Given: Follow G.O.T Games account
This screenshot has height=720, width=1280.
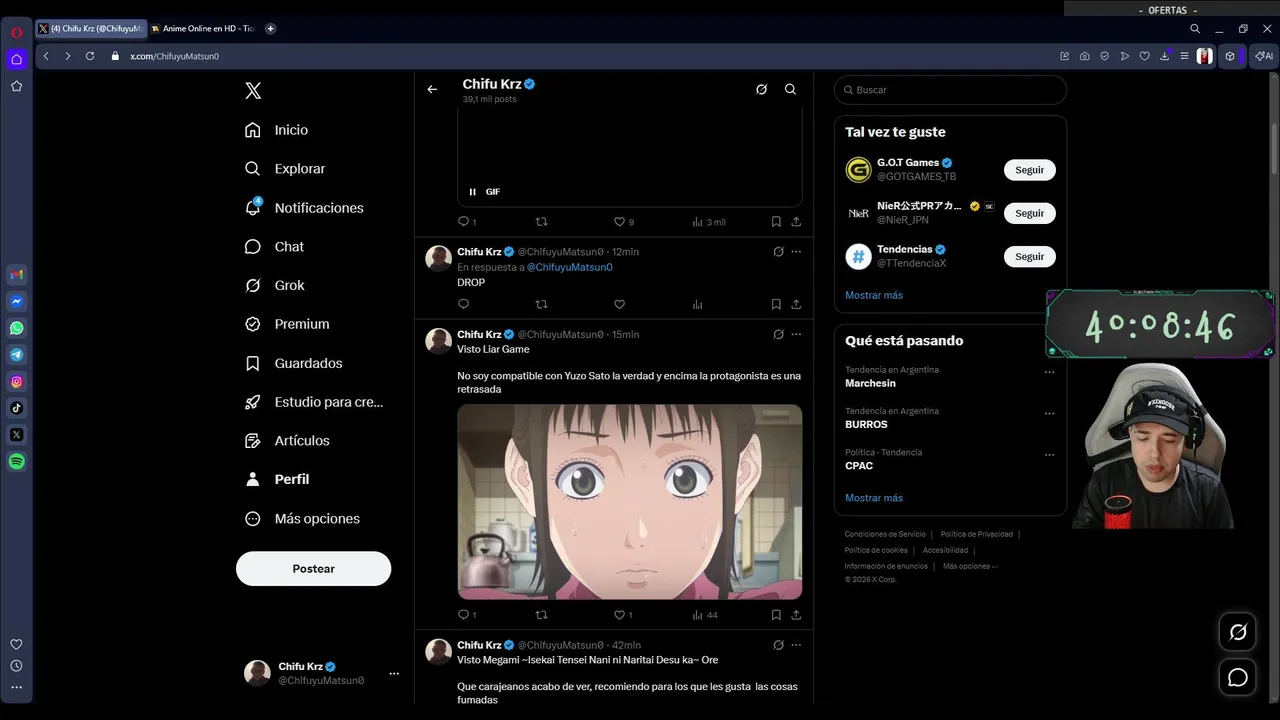Looking at the screenshot, I should tap(1029, 170).
